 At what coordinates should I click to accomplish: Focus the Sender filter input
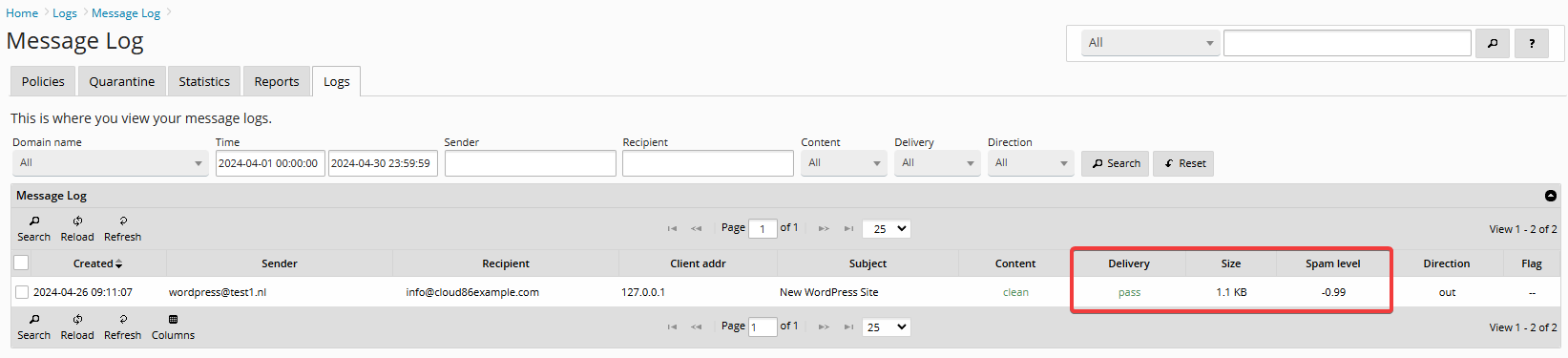pos(530,163)
